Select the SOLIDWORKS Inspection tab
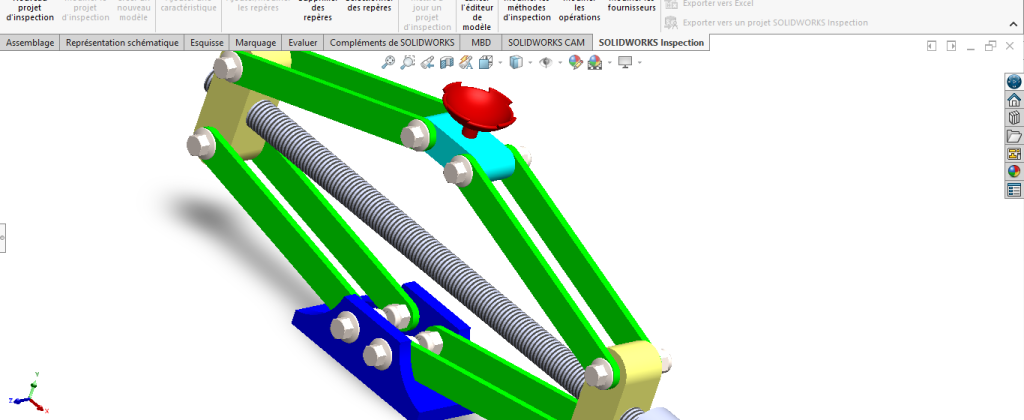 [x=651, y=42]
